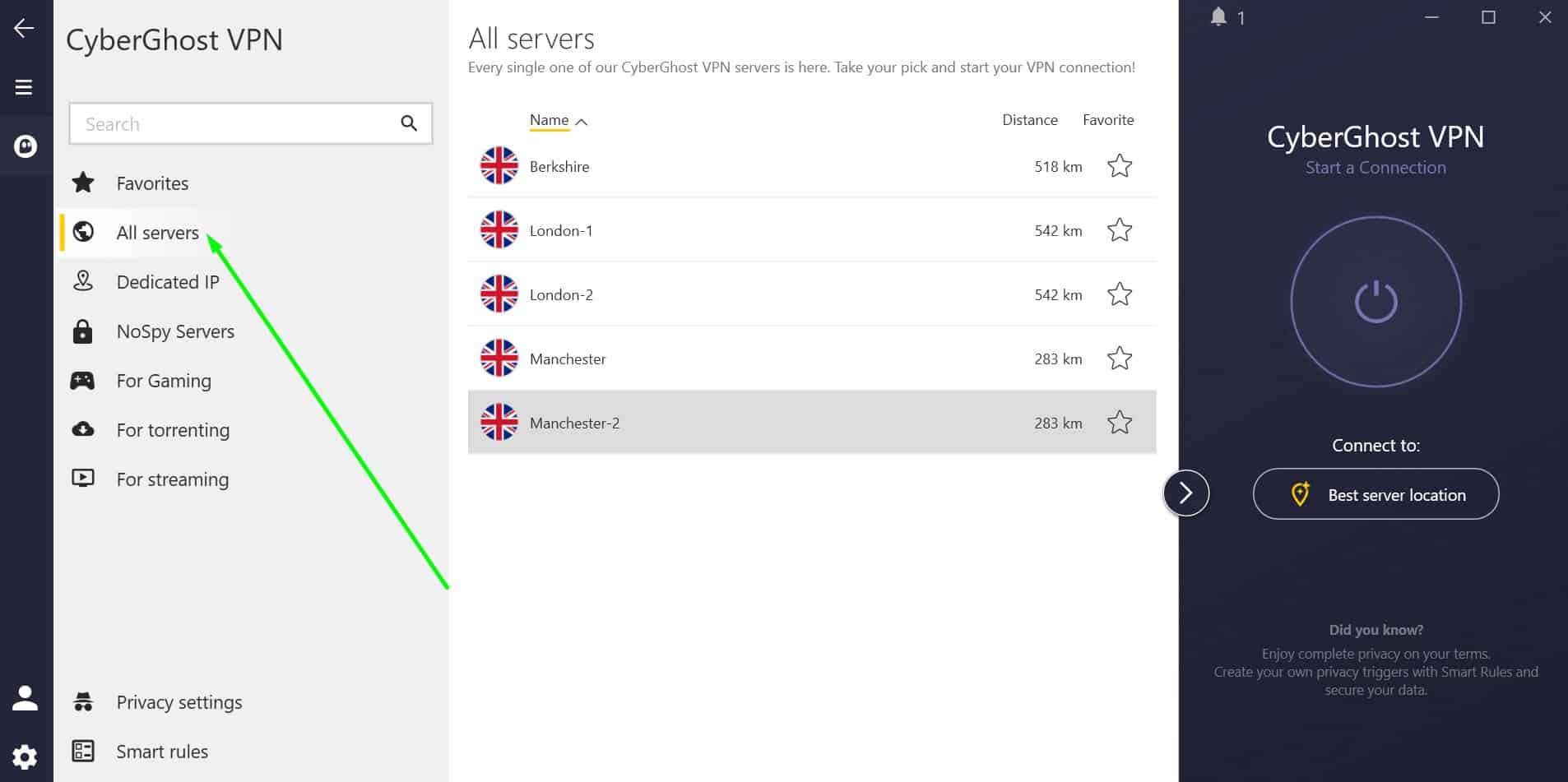Open Dedicated IP section
1568x782 pixels.
[x=168, y=282]
